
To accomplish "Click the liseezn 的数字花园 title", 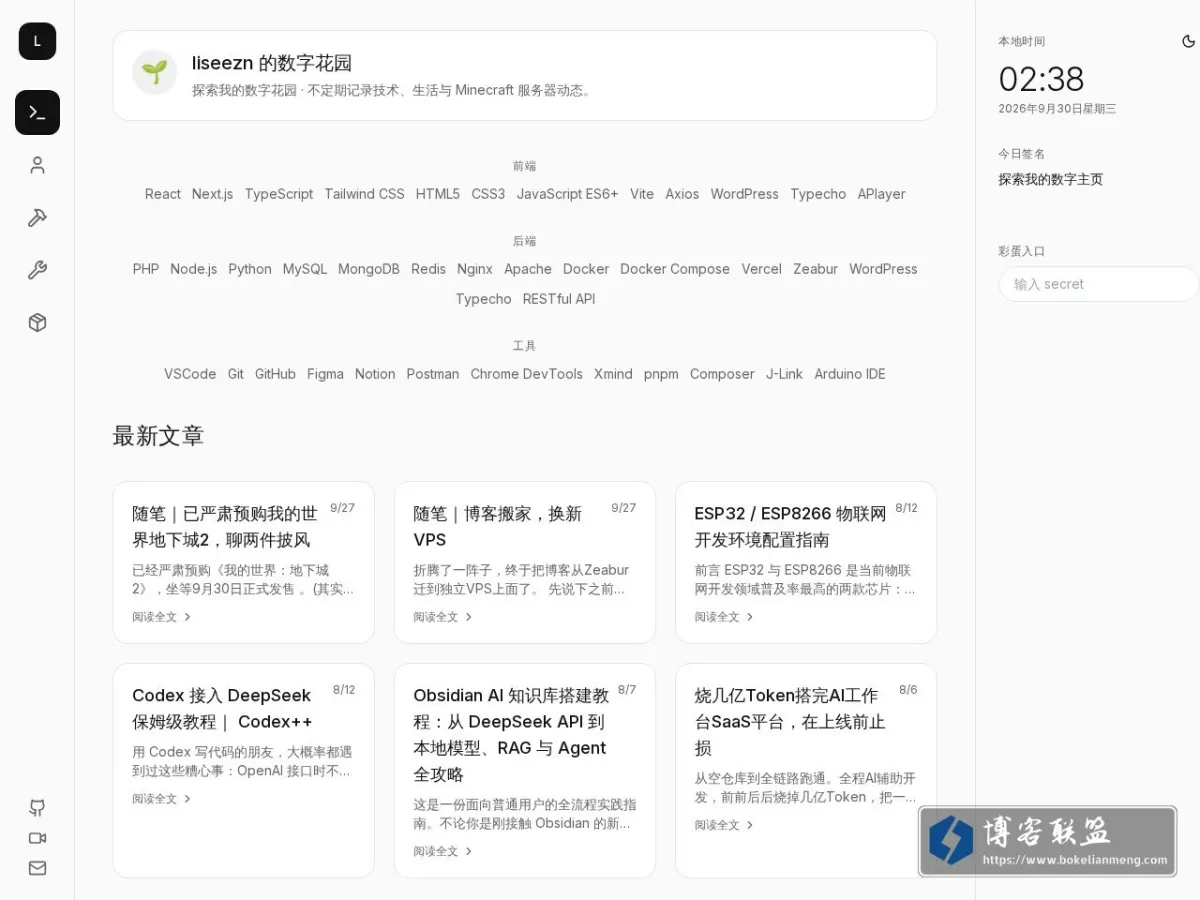I will point(272,63).
